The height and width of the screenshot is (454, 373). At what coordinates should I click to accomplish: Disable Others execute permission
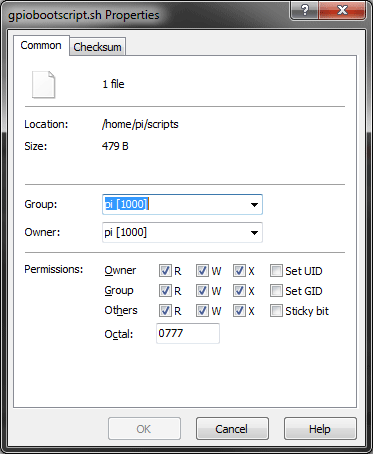(239, 311)
